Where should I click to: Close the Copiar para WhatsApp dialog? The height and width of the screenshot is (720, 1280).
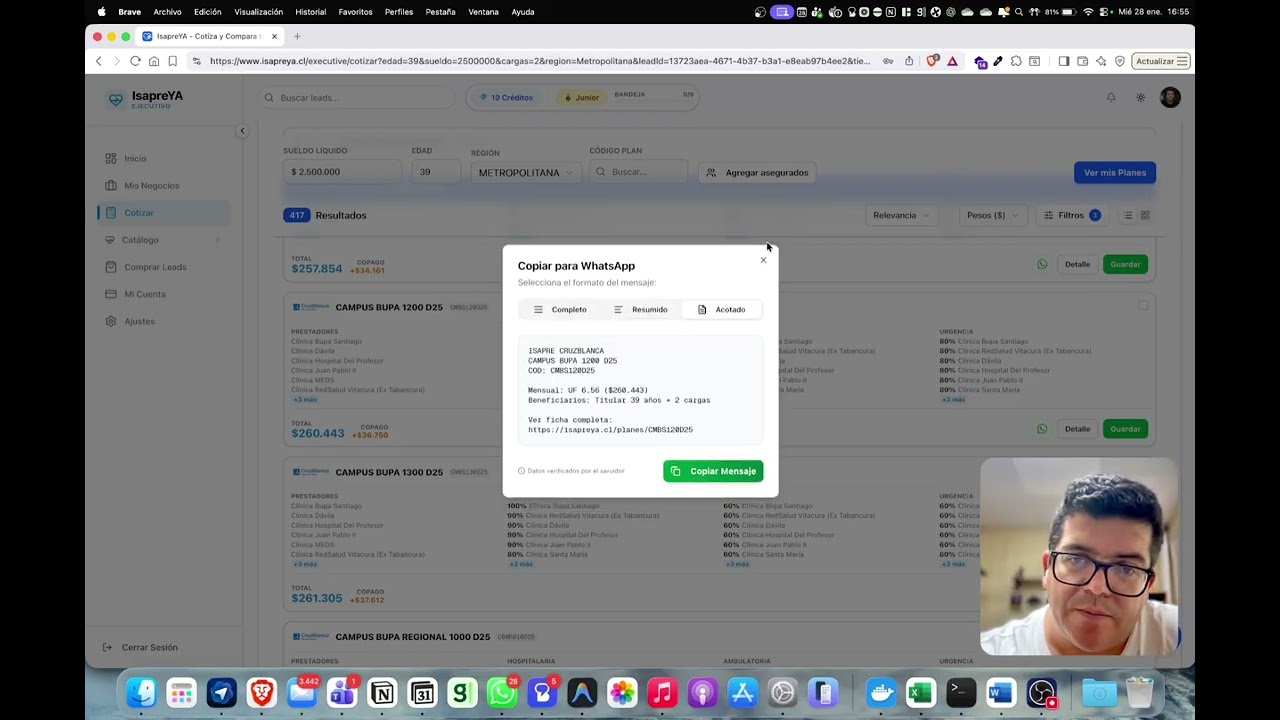point(763,261)
